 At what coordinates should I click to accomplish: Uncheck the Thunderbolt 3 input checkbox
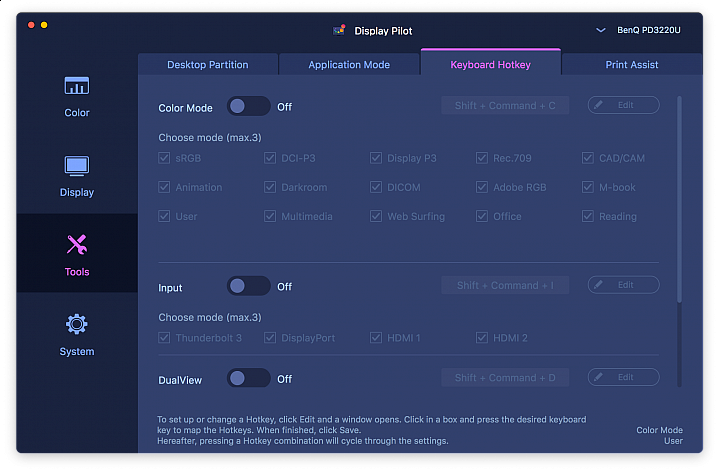pos(164,338)
